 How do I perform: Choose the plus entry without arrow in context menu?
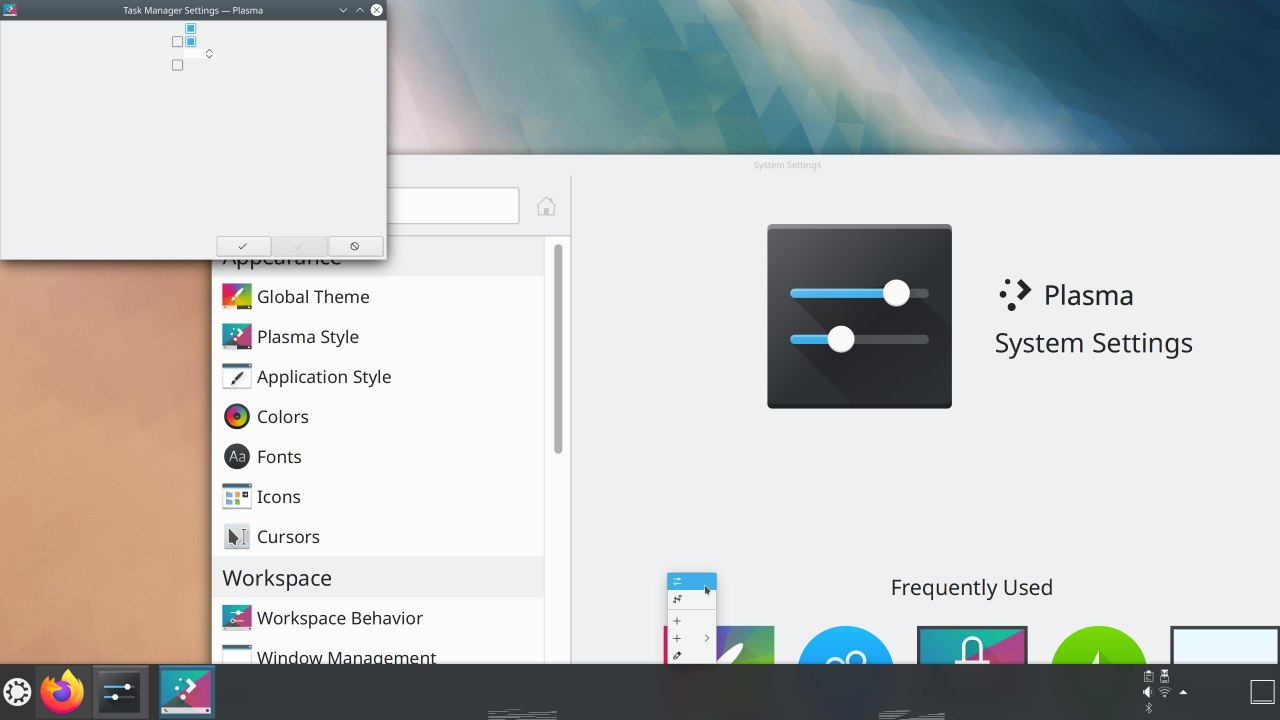tap(692, 621)
